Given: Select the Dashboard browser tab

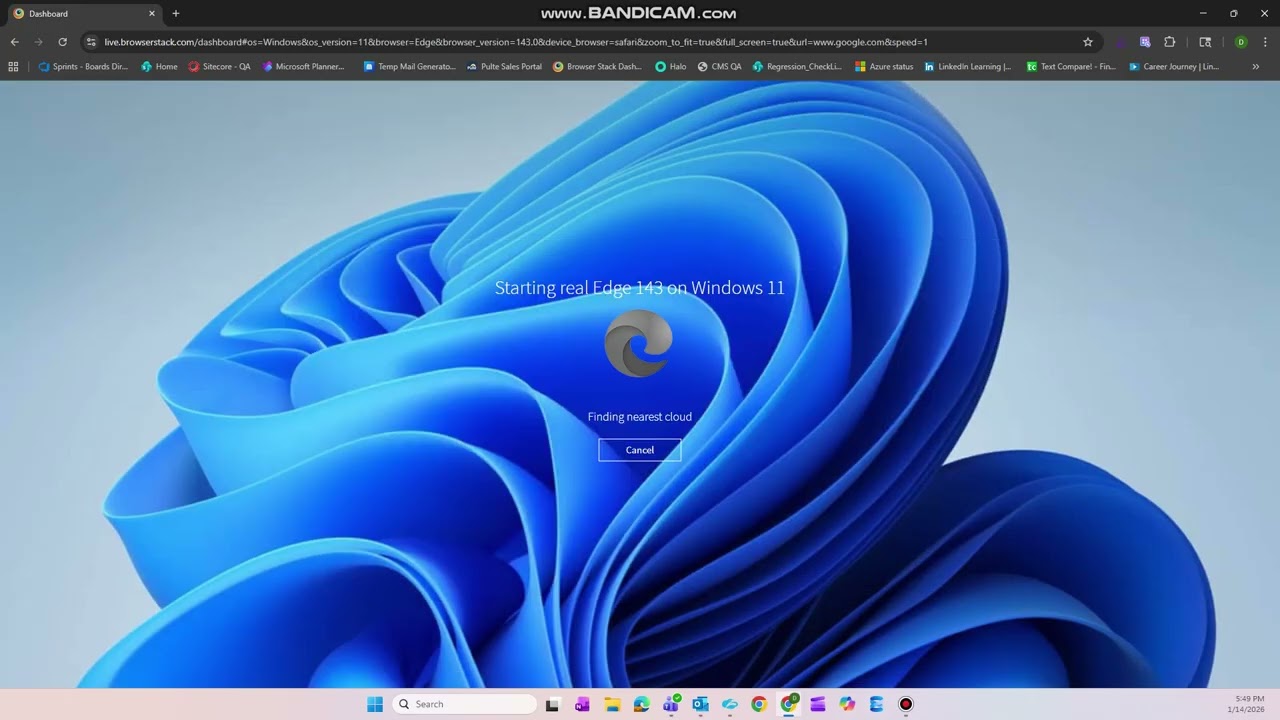Looking at the screenshot, I should tap(85, 14).
